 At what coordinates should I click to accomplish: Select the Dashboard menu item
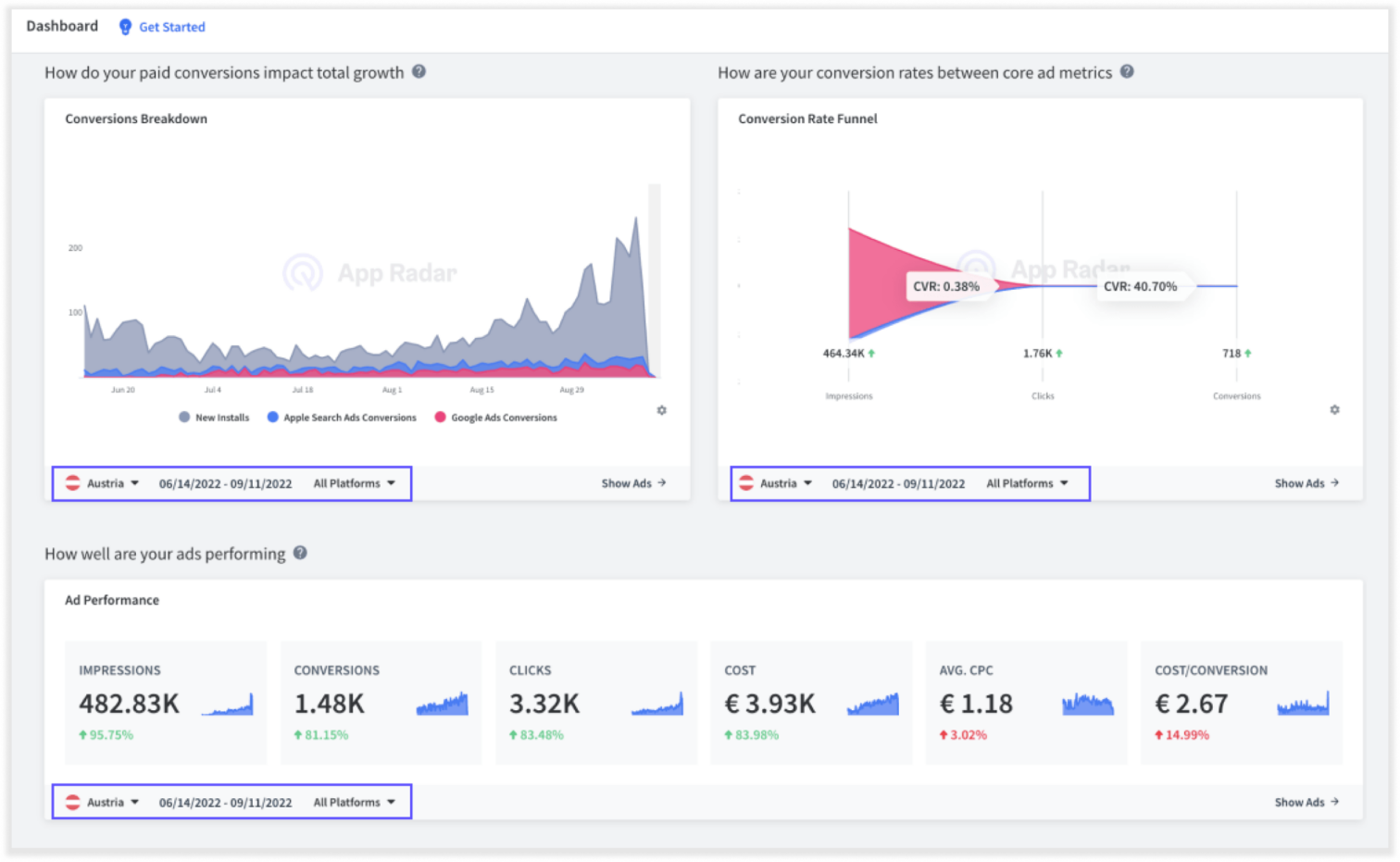coord(61,26)
